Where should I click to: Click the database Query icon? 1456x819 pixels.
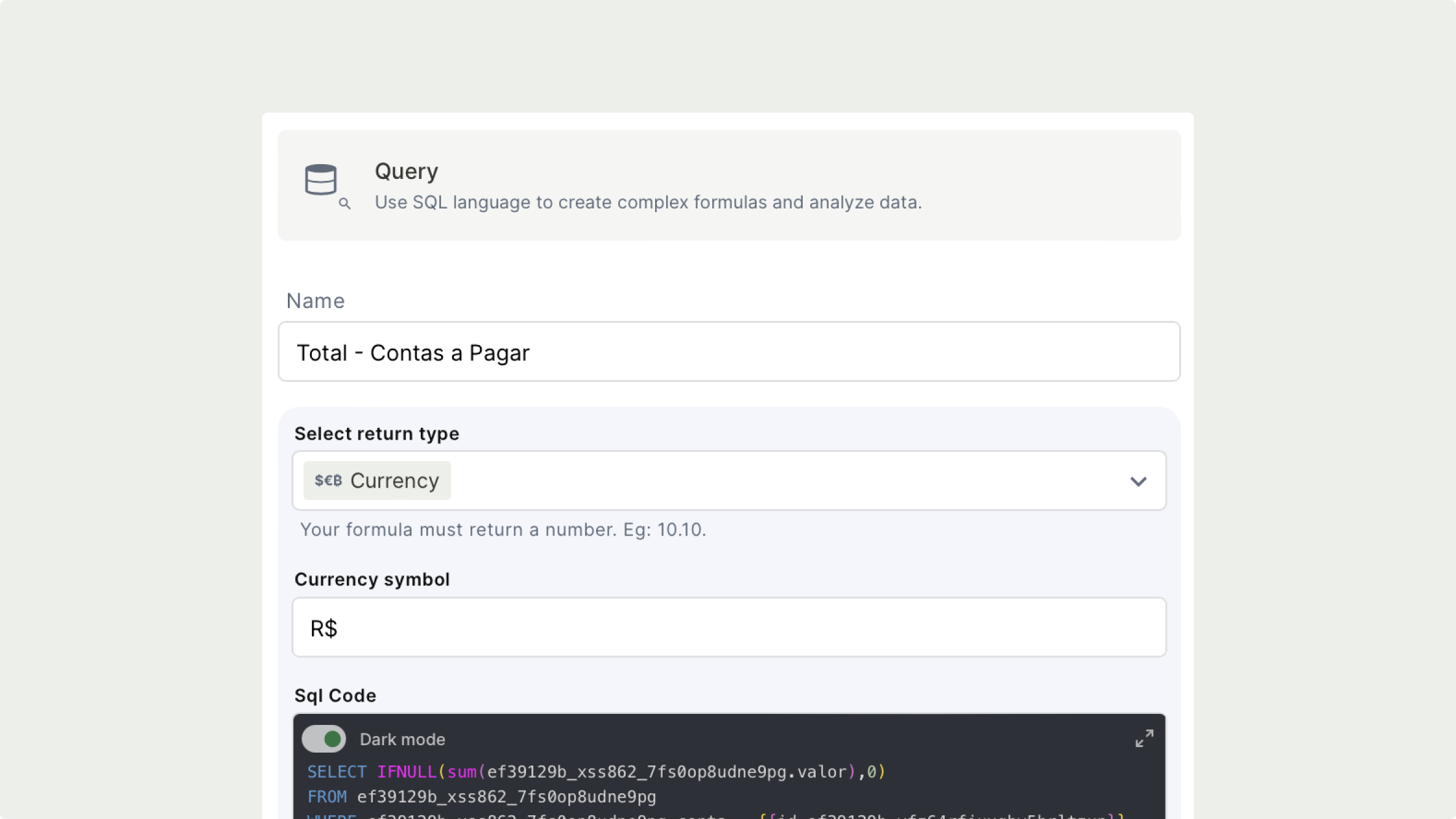coord(320,180)
